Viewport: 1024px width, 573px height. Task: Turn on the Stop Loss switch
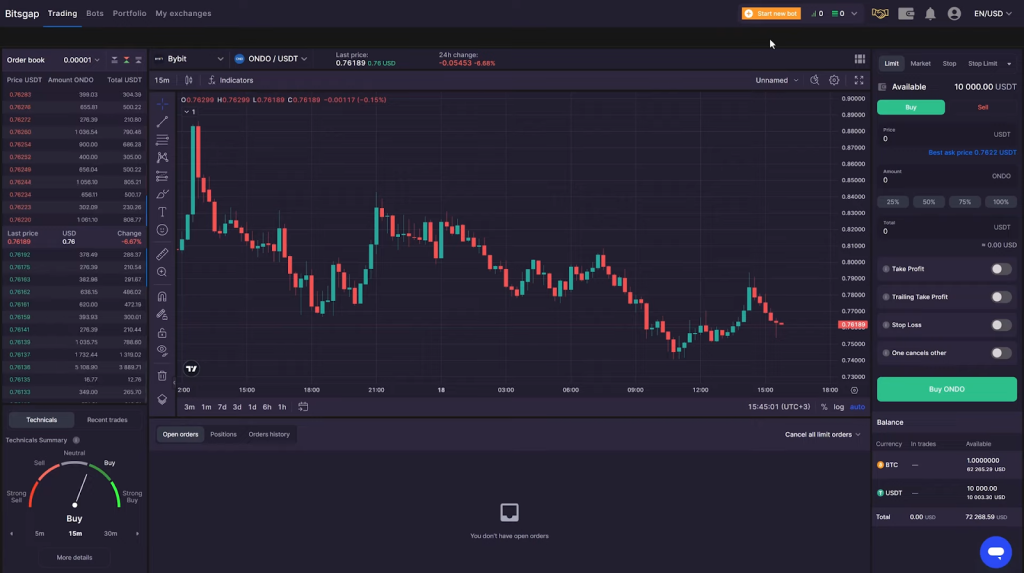1000,325
